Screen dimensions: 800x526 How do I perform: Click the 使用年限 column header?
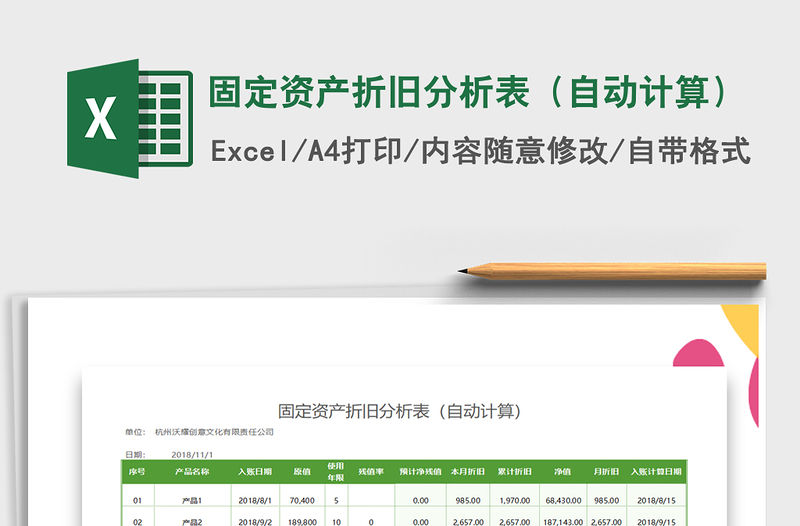click(336, 471)
